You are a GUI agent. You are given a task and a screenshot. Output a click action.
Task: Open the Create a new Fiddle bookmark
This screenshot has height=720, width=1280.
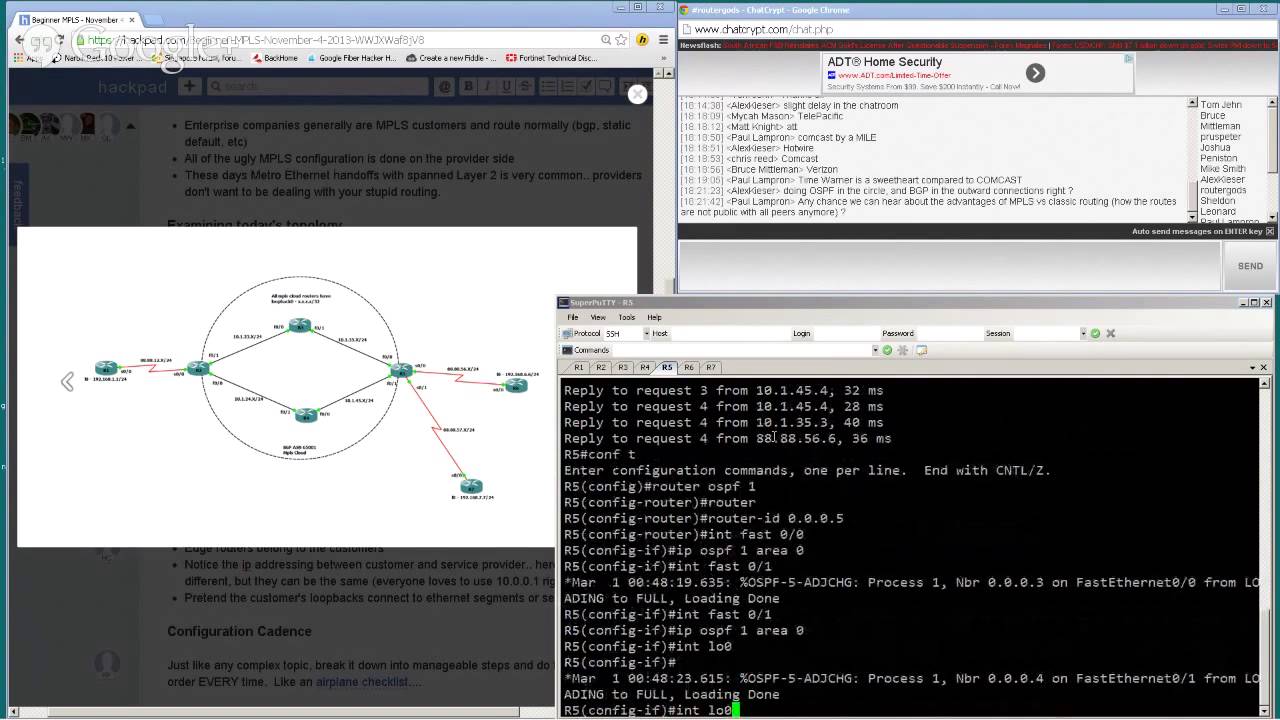(450, 58)
